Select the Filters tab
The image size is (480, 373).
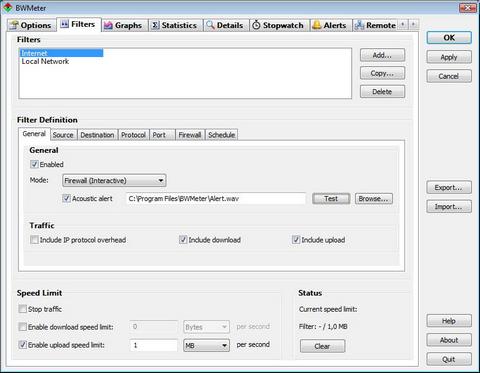tap(79, 24)
